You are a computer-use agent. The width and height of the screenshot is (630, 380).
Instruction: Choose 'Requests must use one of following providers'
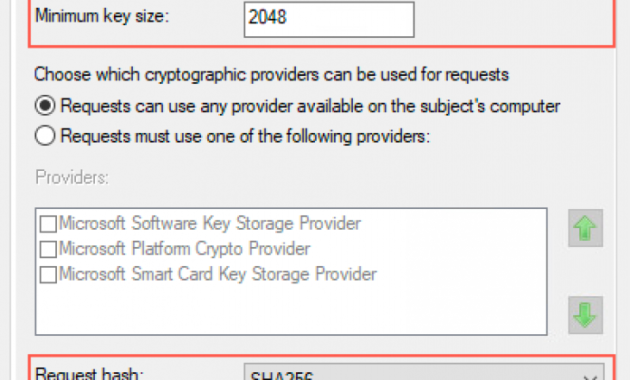click(45, 136)
